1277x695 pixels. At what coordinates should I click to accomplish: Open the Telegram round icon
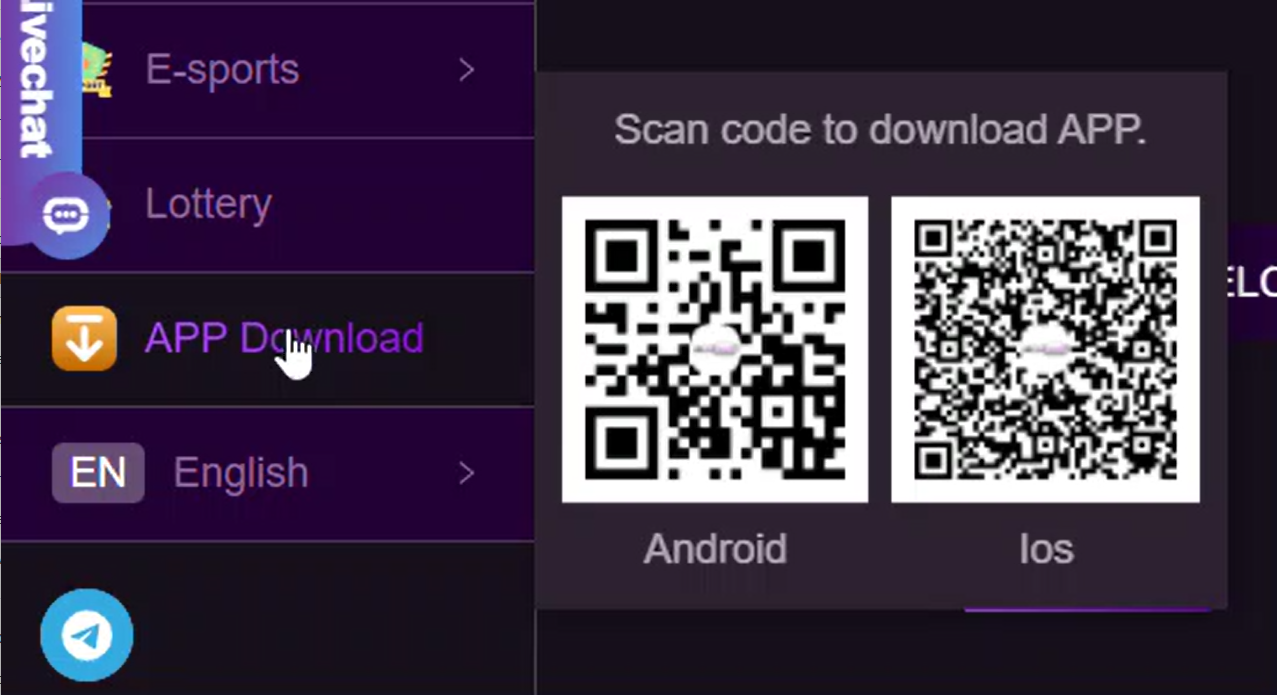point(87,635)
